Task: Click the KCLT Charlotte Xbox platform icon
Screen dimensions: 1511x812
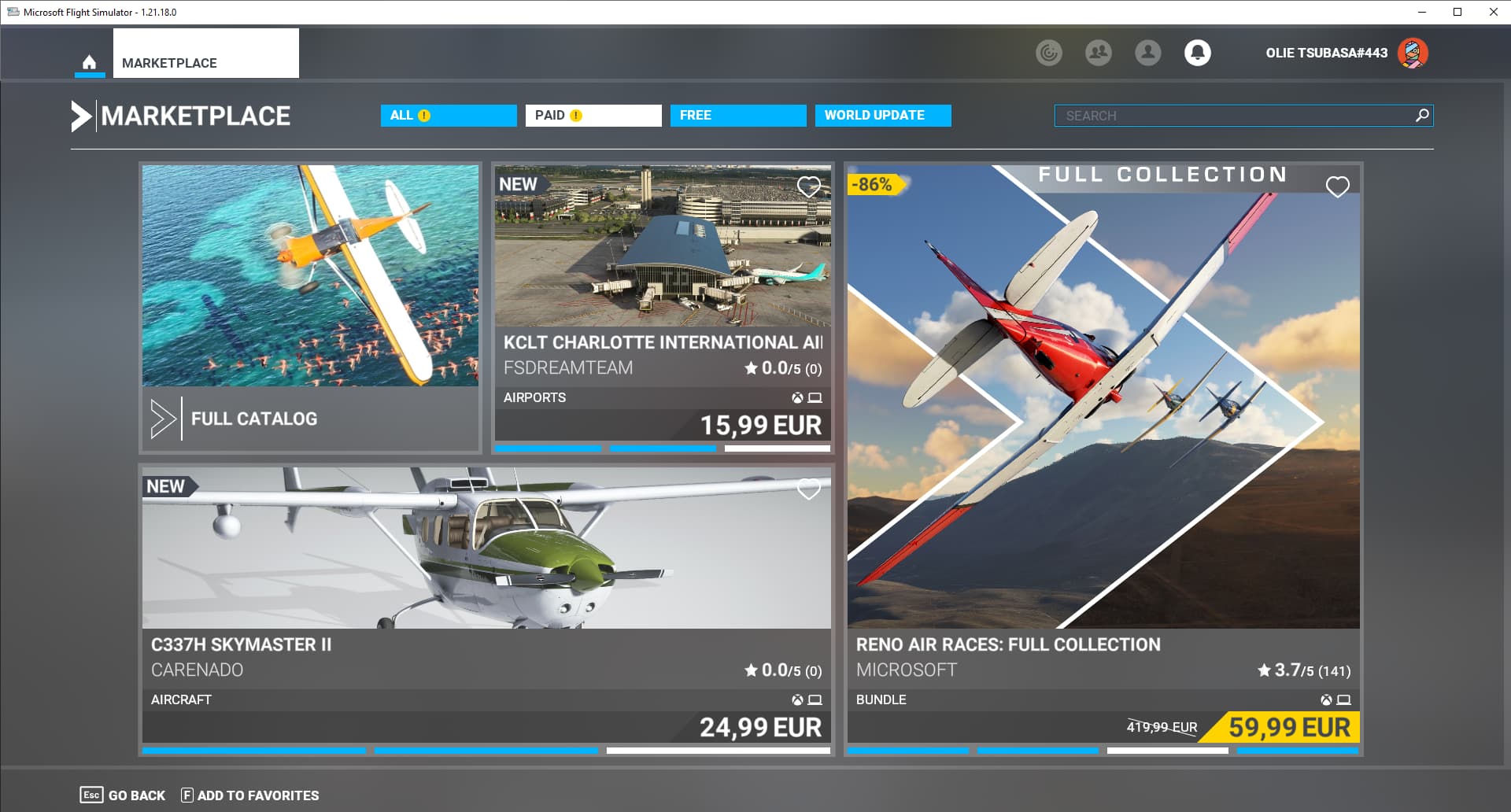Action: [797, 398]
